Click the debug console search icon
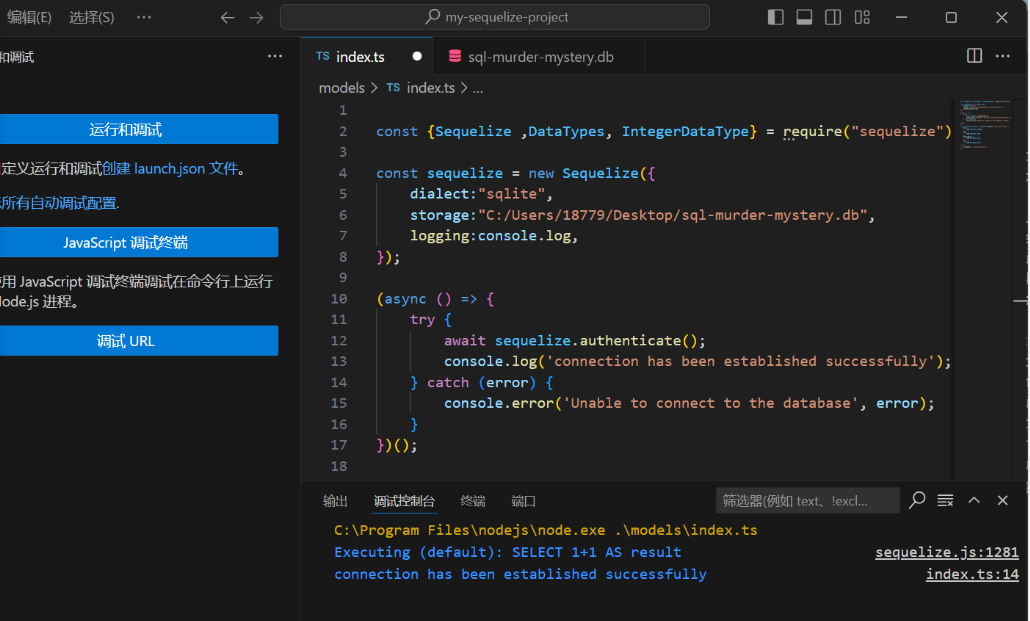Screen dimensions: 1030x621 click(x=917, y=501)
